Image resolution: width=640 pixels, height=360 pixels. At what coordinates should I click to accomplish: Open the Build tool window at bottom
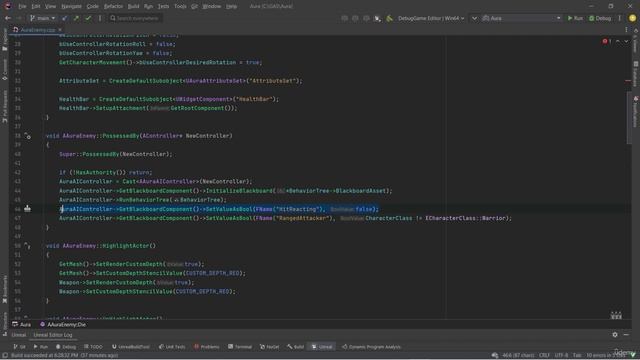point(296,347)
